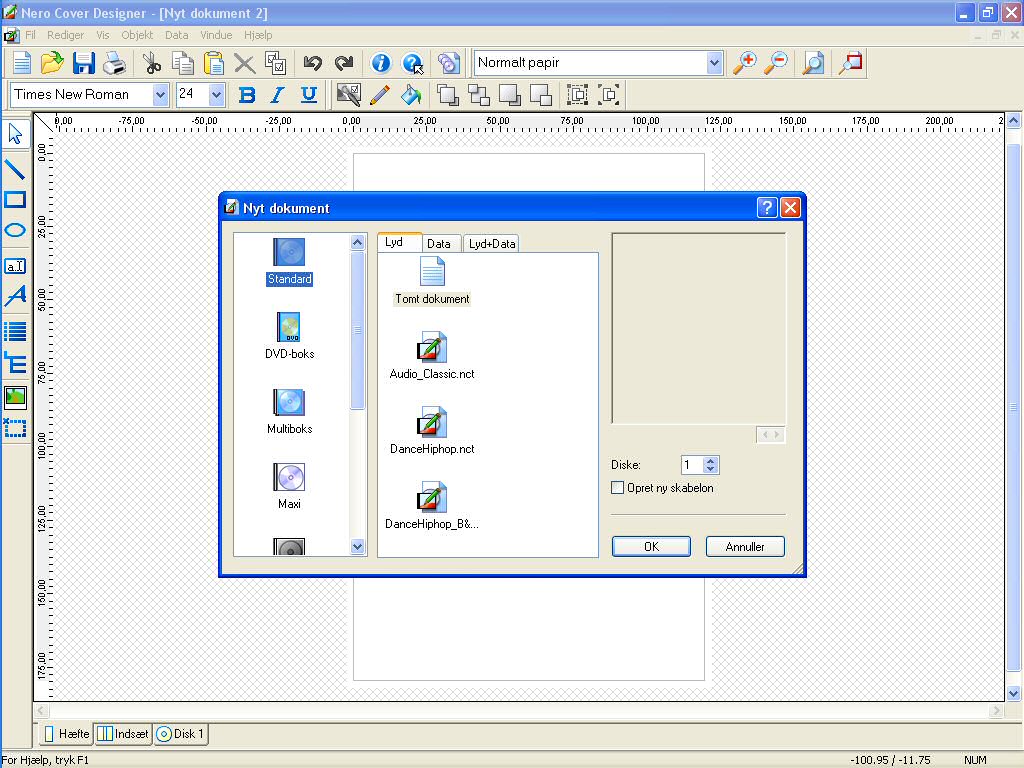Open the Rediger menu
This screenshot has height=768, width=1024.
[65, 35]
